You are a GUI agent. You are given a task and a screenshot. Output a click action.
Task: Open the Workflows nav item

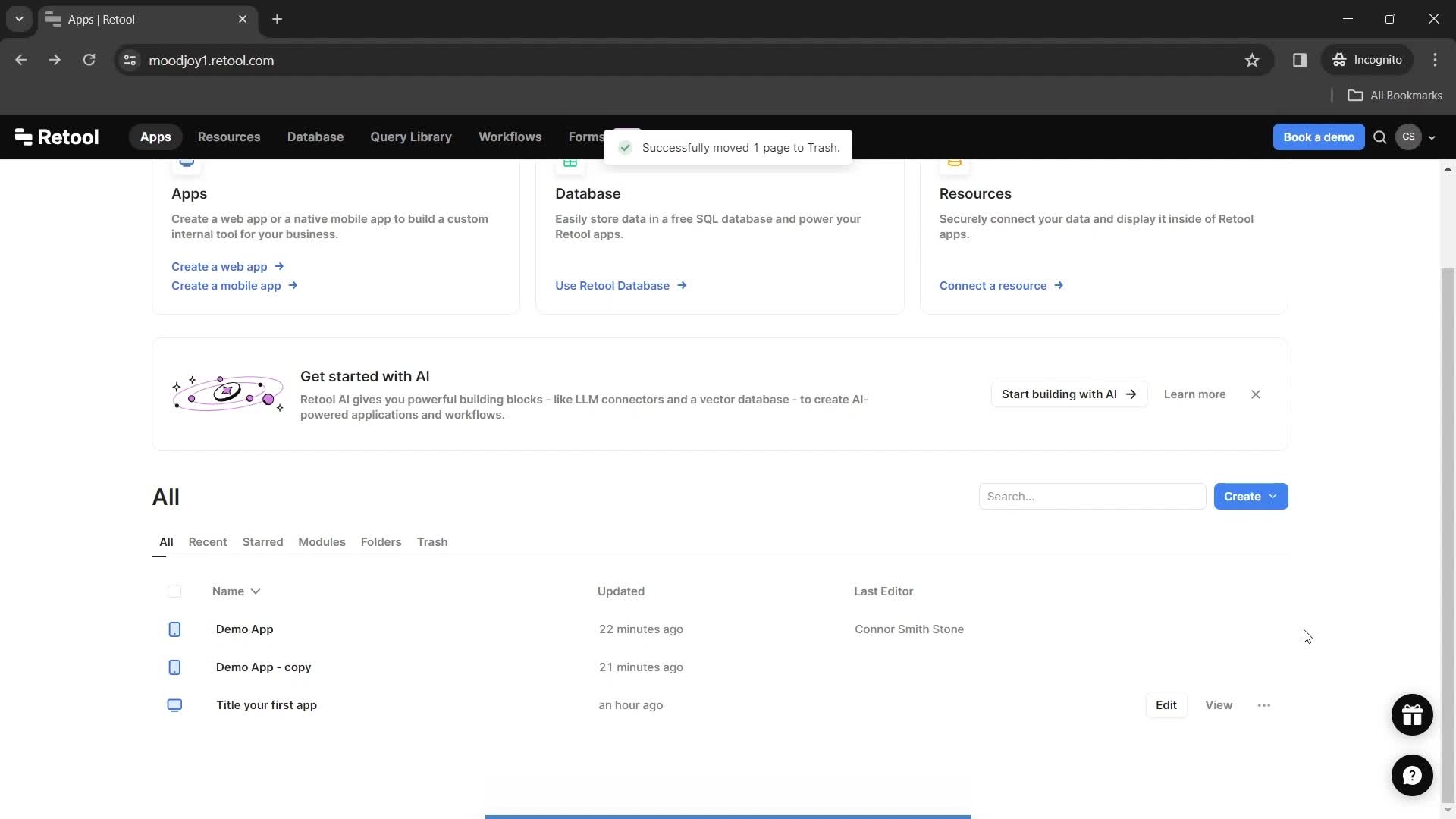(x=510, y=137)
